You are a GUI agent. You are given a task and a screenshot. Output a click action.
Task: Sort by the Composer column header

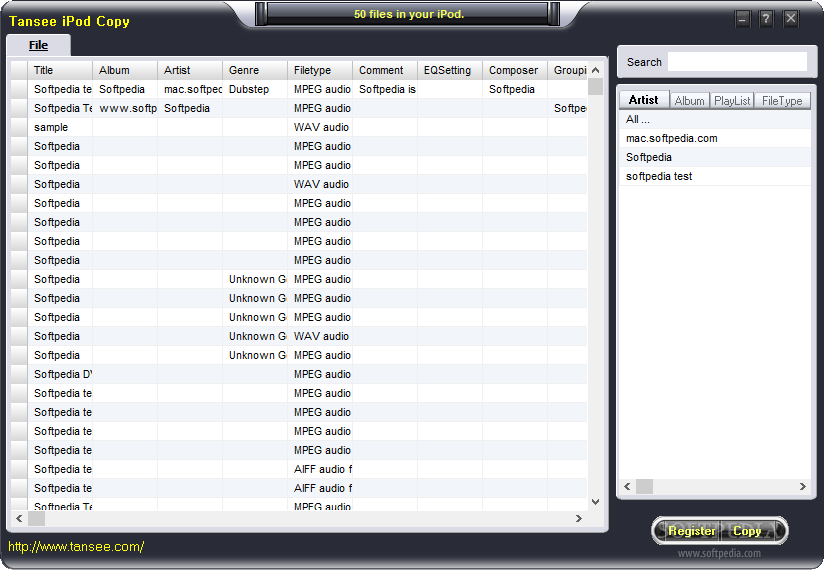tap(514, 70)
